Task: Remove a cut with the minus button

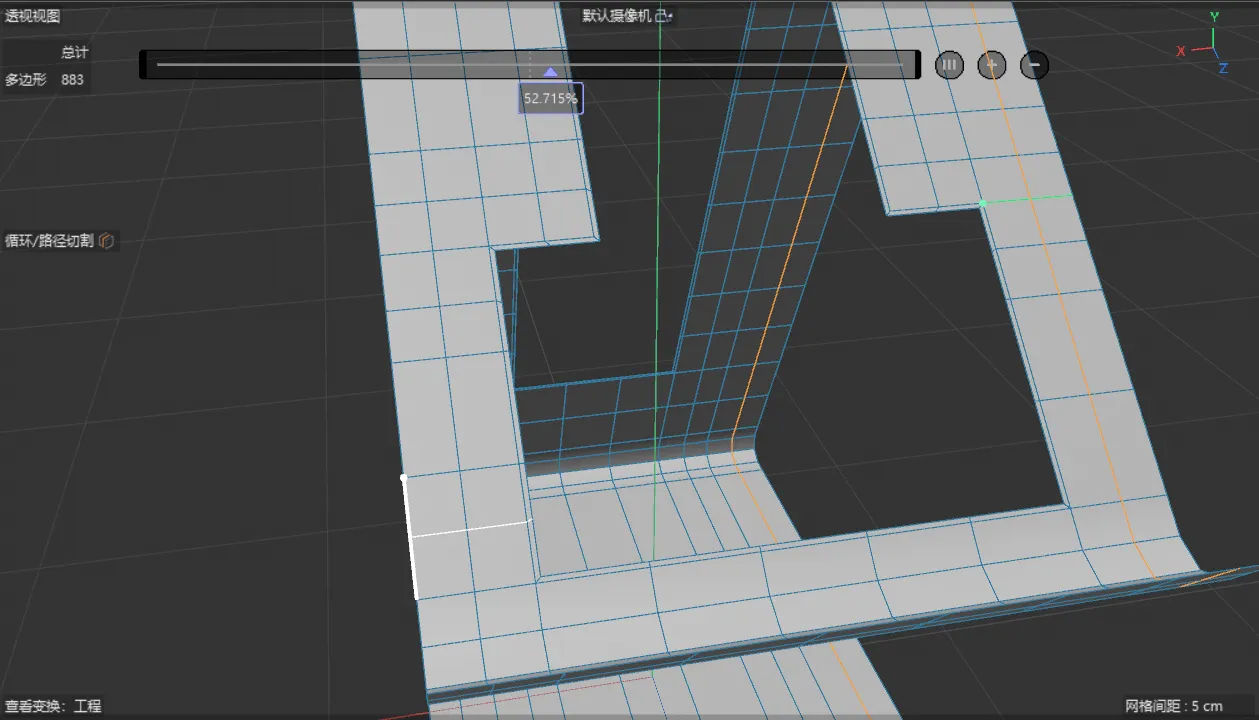Action: click(x=1035, y=65)
